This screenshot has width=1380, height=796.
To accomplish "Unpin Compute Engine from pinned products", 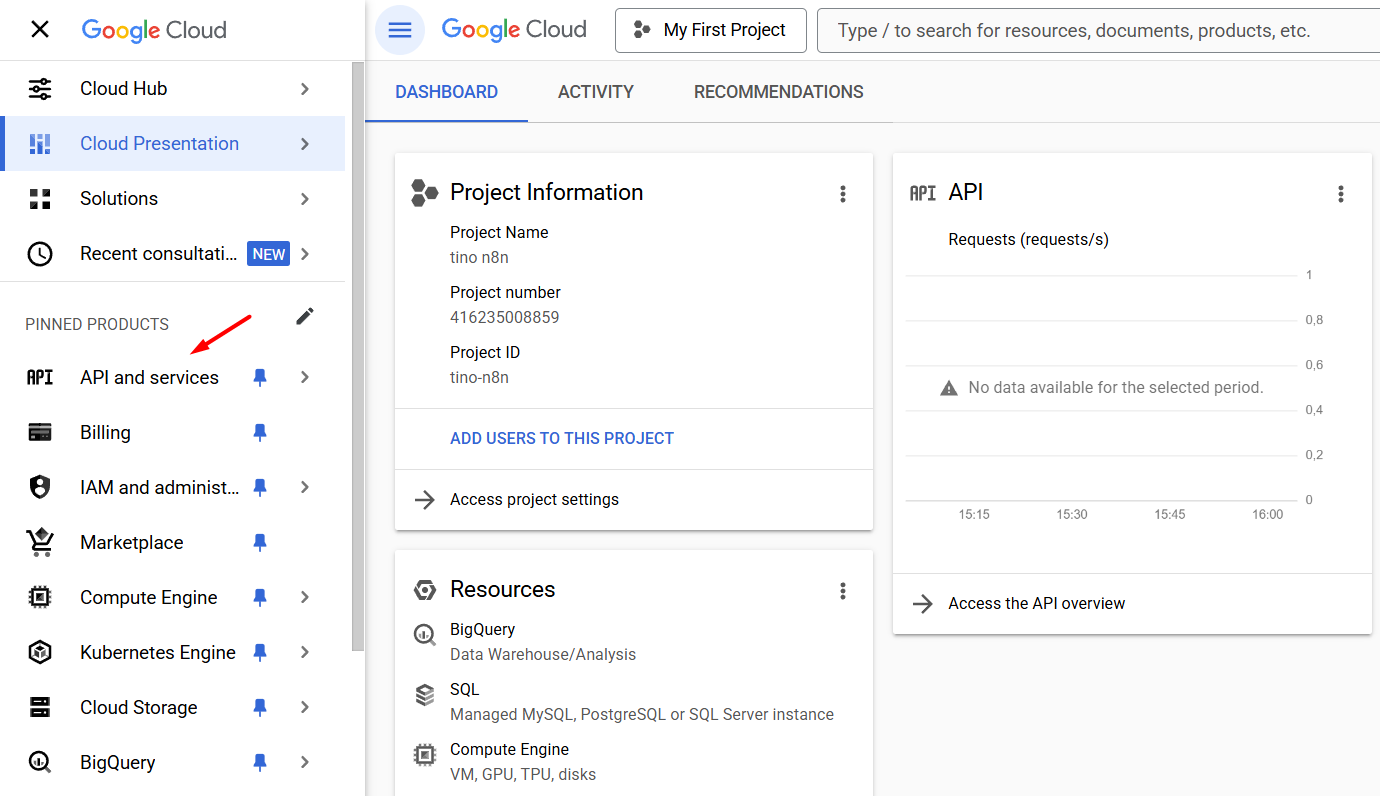I will (260, 597).
